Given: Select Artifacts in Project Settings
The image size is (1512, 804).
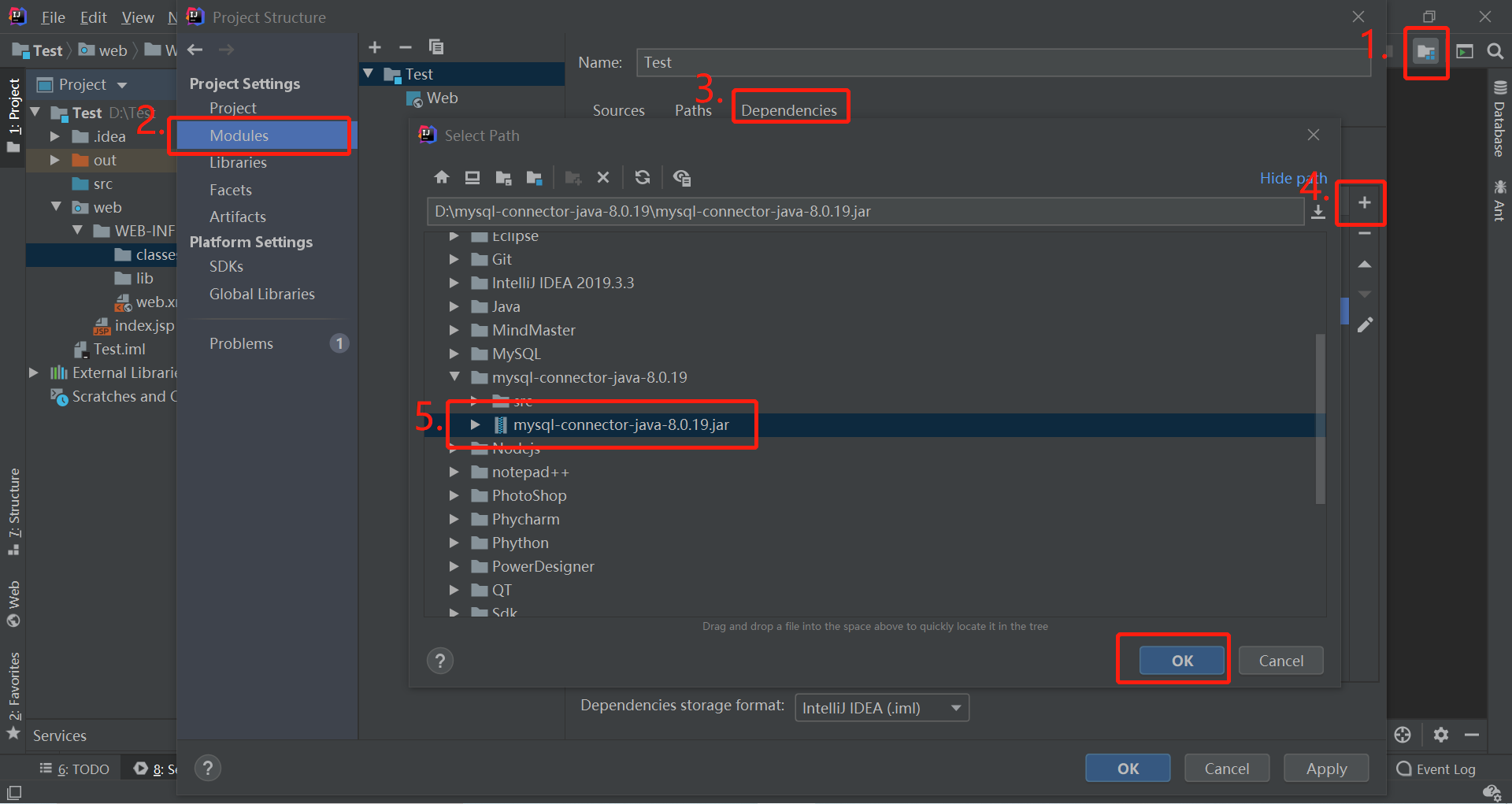Looking at the screenshot, I should click(238, 217).
